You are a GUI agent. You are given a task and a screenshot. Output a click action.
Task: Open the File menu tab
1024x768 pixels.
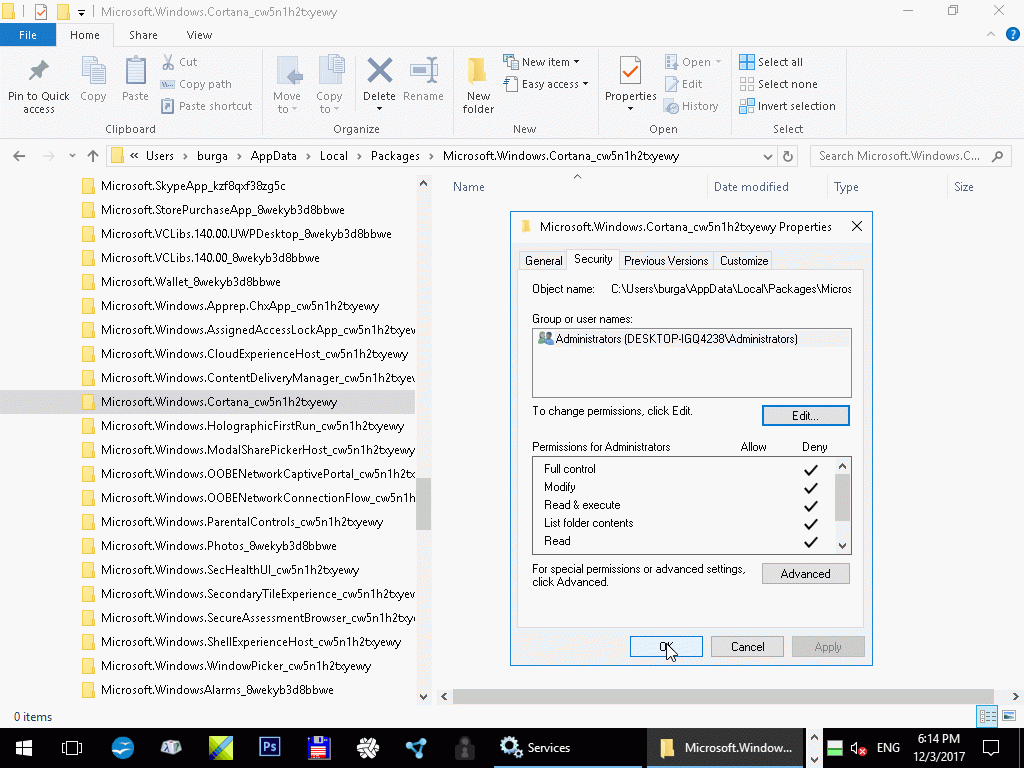point(27,35)
